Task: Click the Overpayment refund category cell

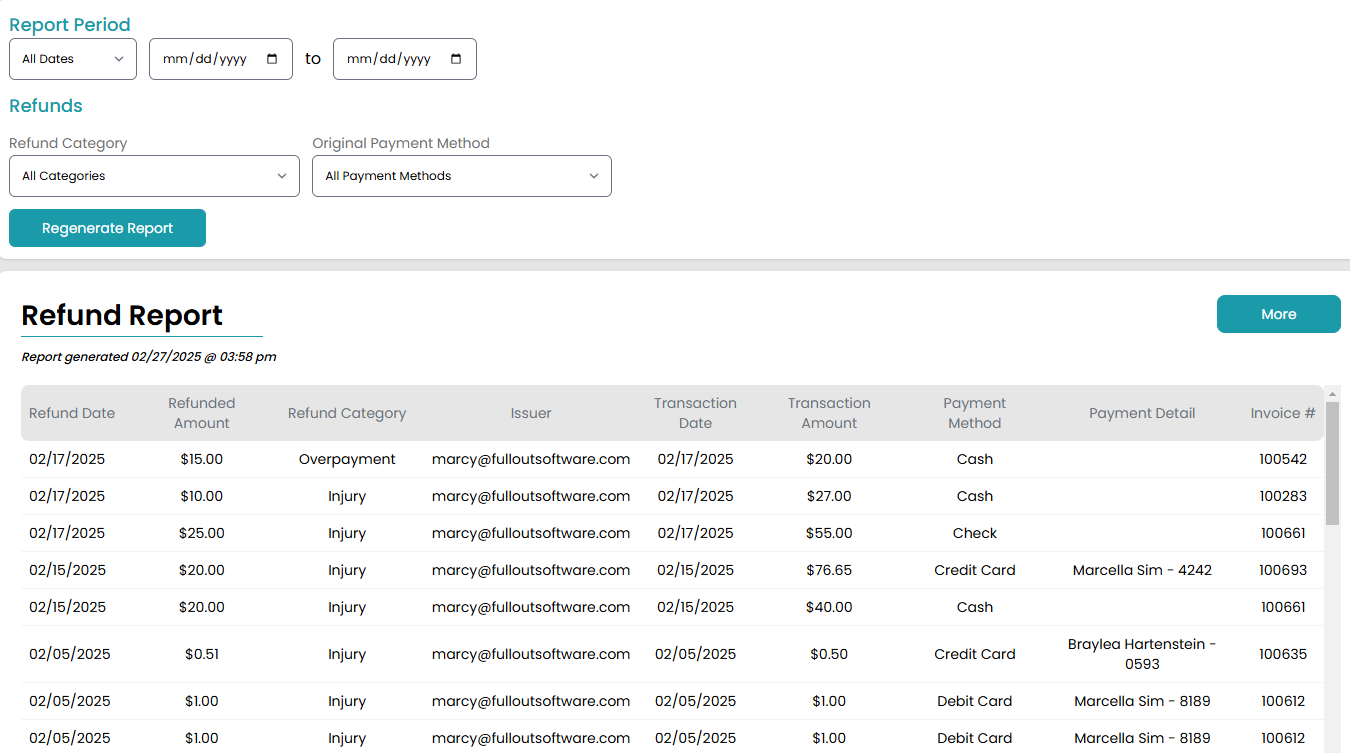Action: 347,459
